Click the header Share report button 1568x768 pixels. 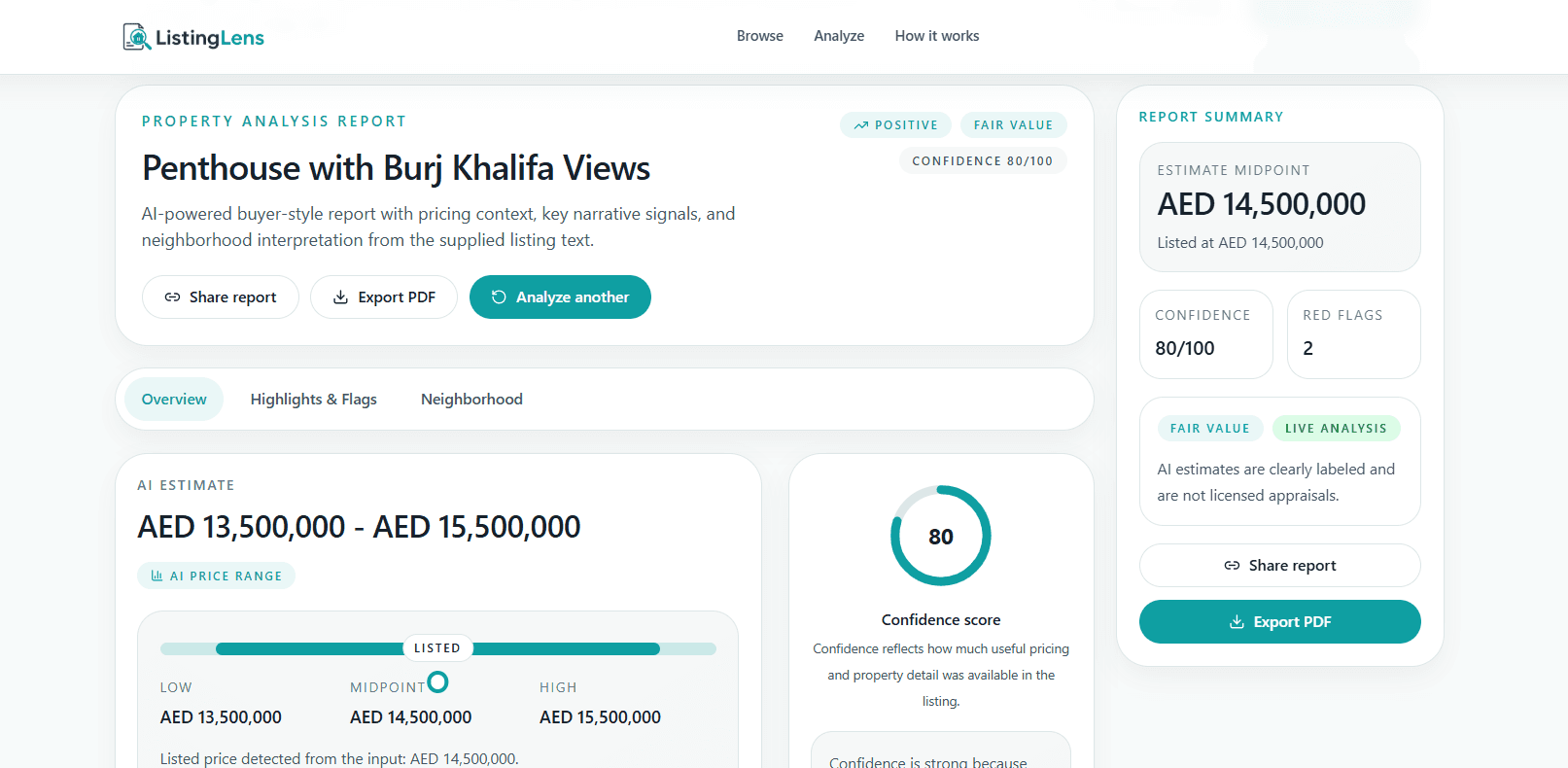[221, 297]
